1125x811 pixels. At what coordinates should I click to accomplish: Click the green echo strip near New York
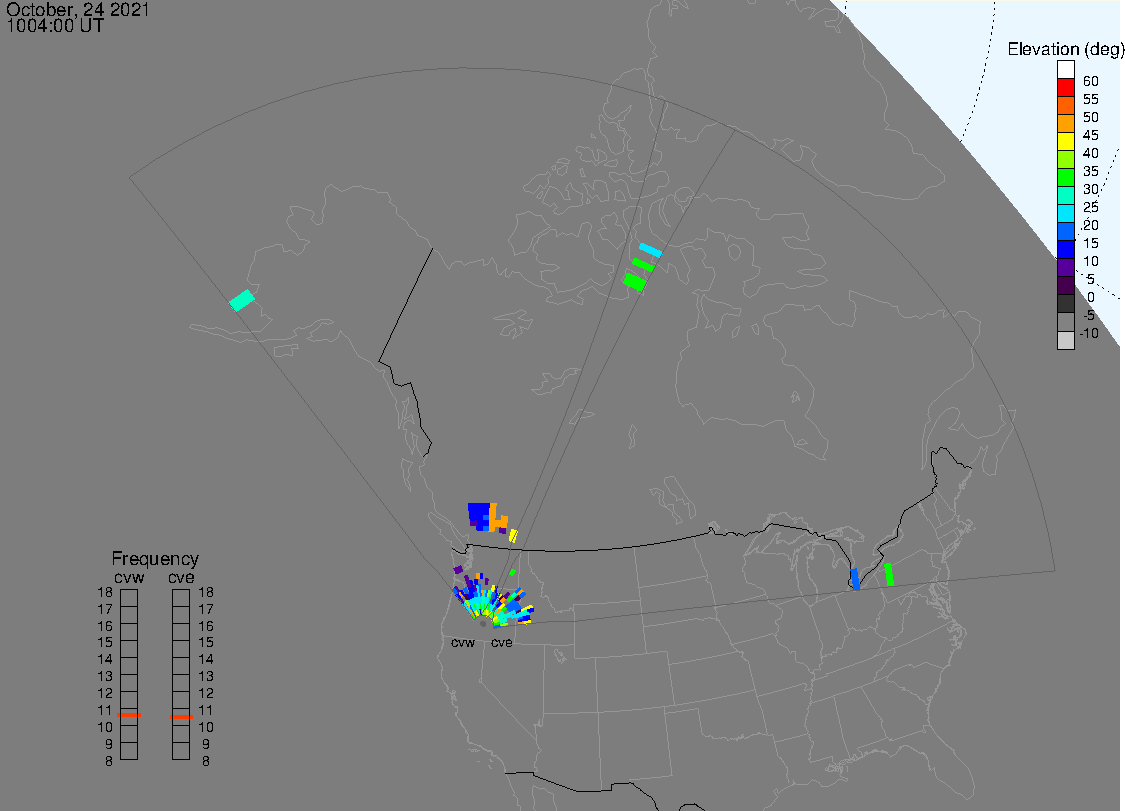click(889, 574)
